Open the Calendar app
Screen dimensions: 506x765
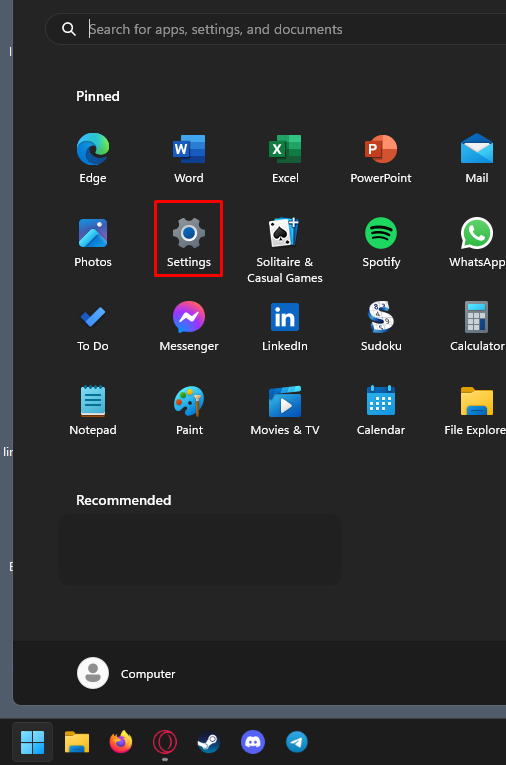(x=381, y=410)
